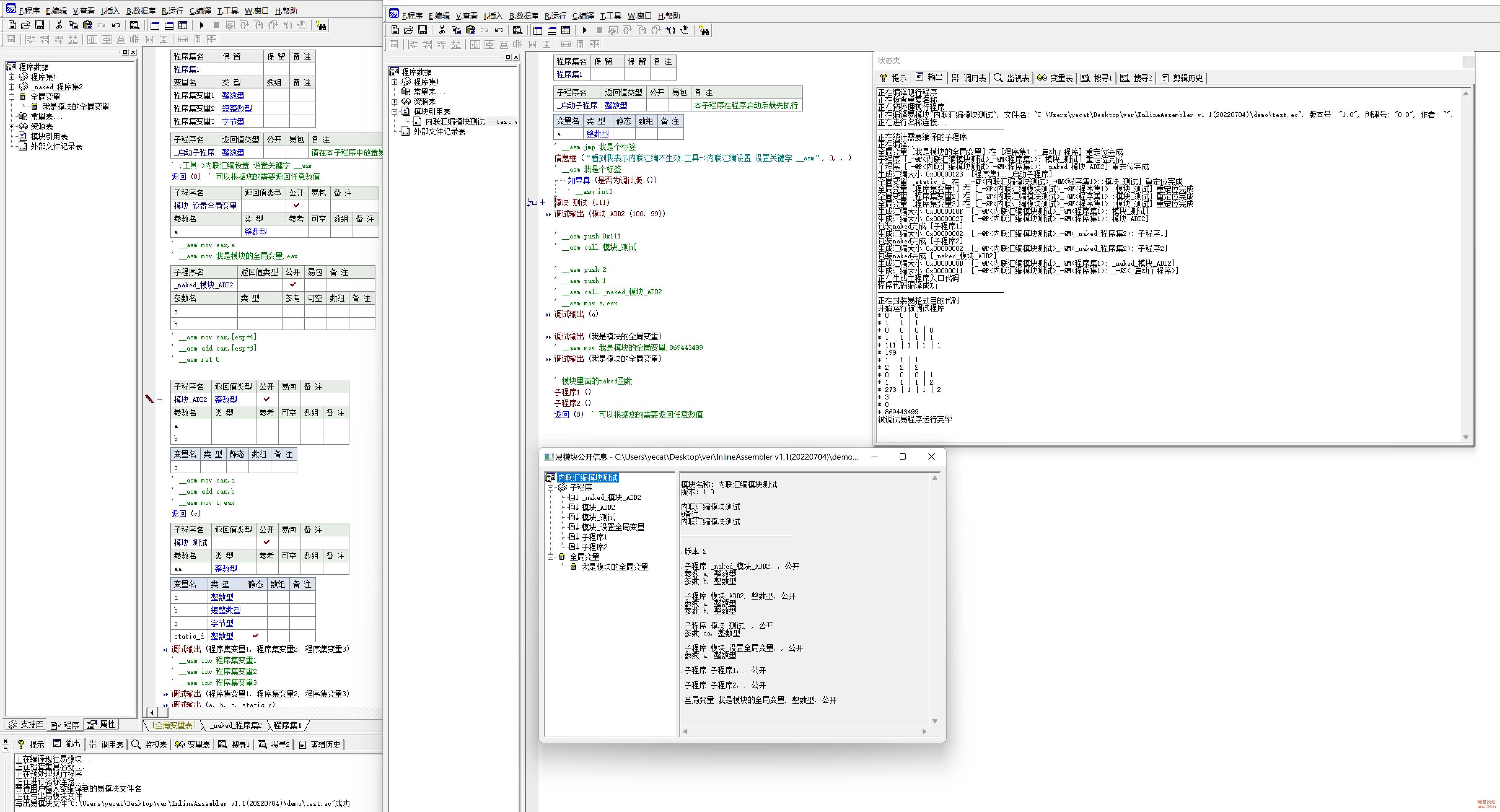Click the Run (play) icon in left window toolbar
Screen dimensions: 1500x812
201,25
